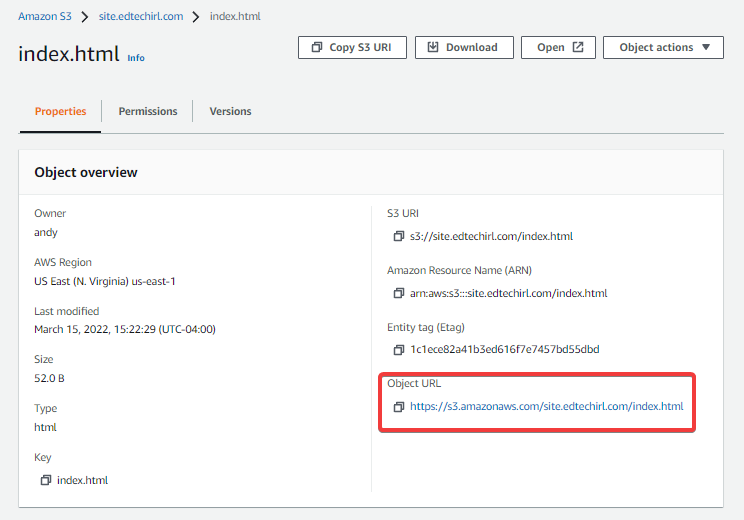Open site.edtechirl.com bucket breadcrumb

(141, 16)
